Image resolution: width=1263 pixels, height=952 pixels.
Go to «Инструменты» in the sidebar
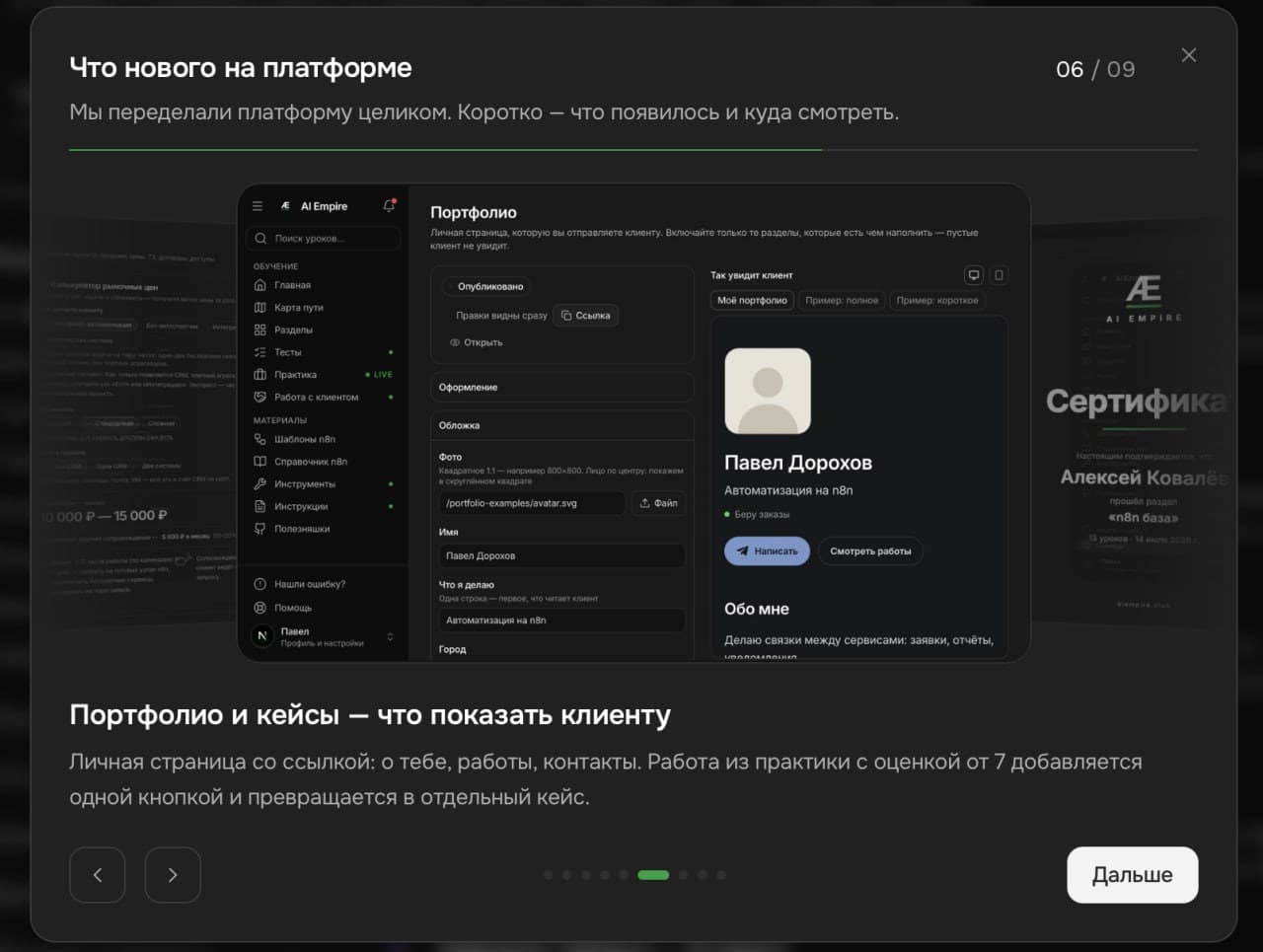[x=324, y=484]
